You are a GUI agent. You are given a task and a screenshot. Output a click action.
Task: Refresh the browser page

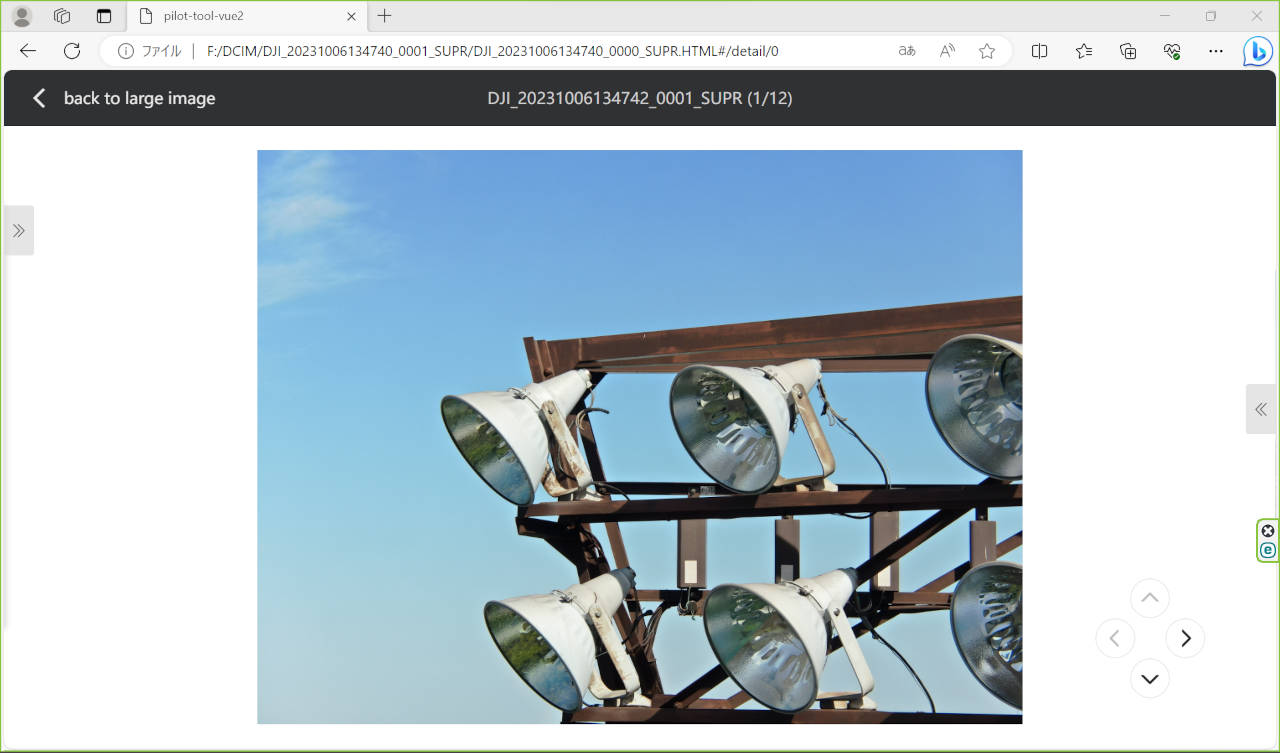(72, 51)
